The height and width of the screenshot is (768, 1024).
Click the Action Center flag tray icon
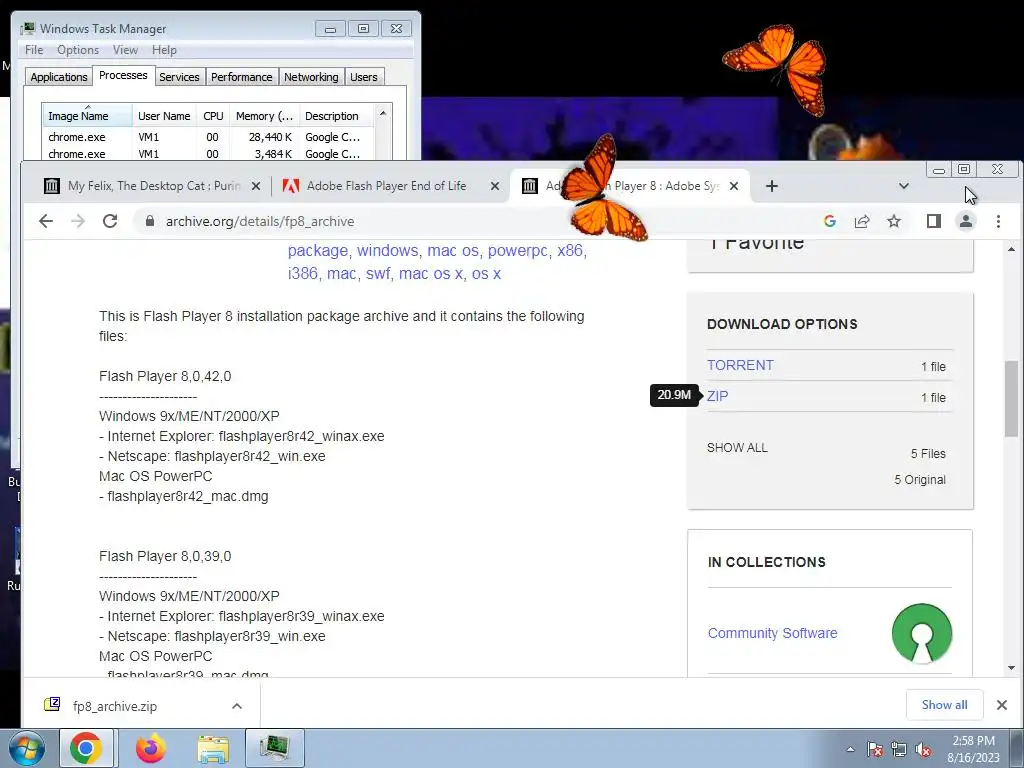pos(875,749)
